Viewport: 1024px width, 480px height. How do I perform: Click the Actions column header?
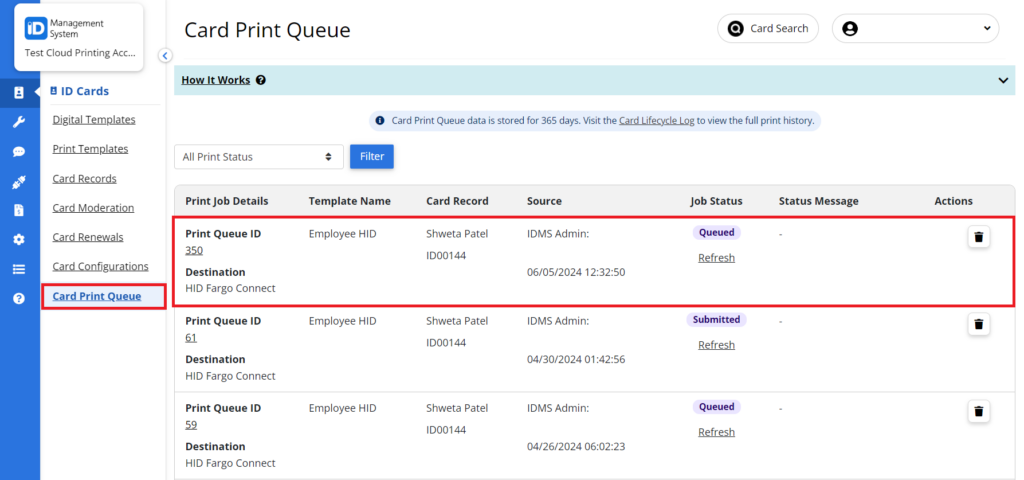953,201
